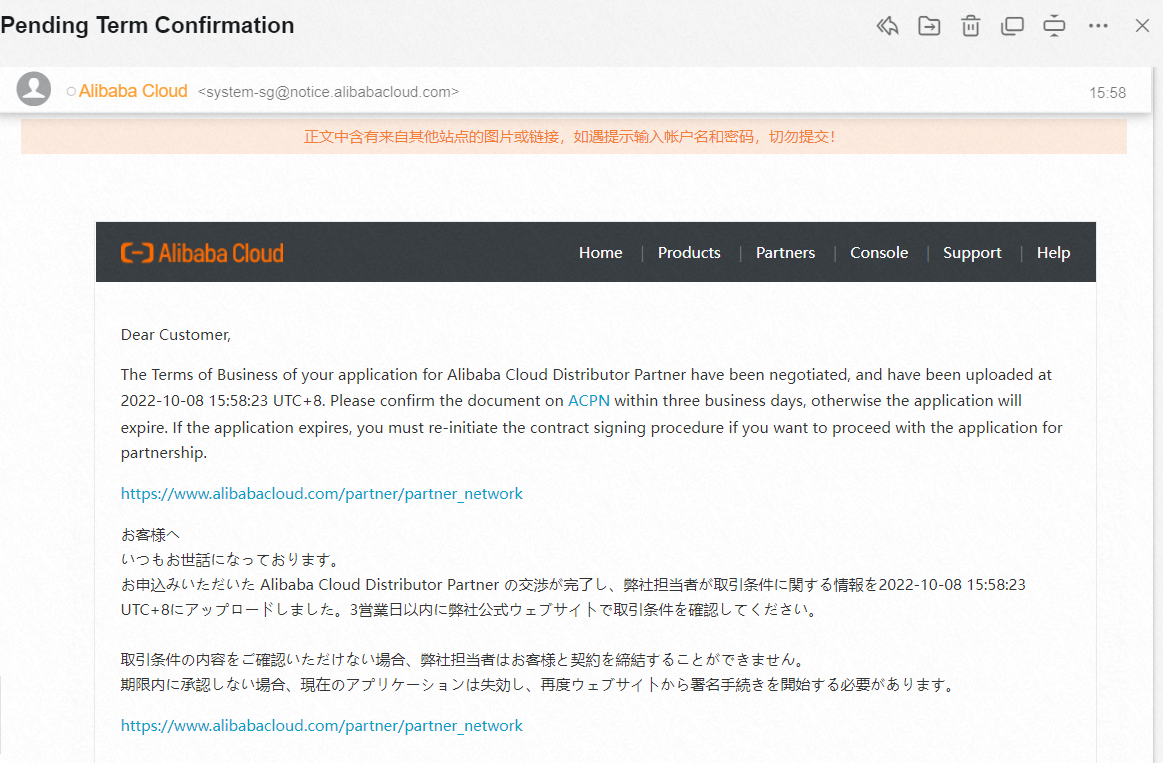Close the email with the X icon
This screenshot has width=1163, height=763.
[x=1142, y=26]
